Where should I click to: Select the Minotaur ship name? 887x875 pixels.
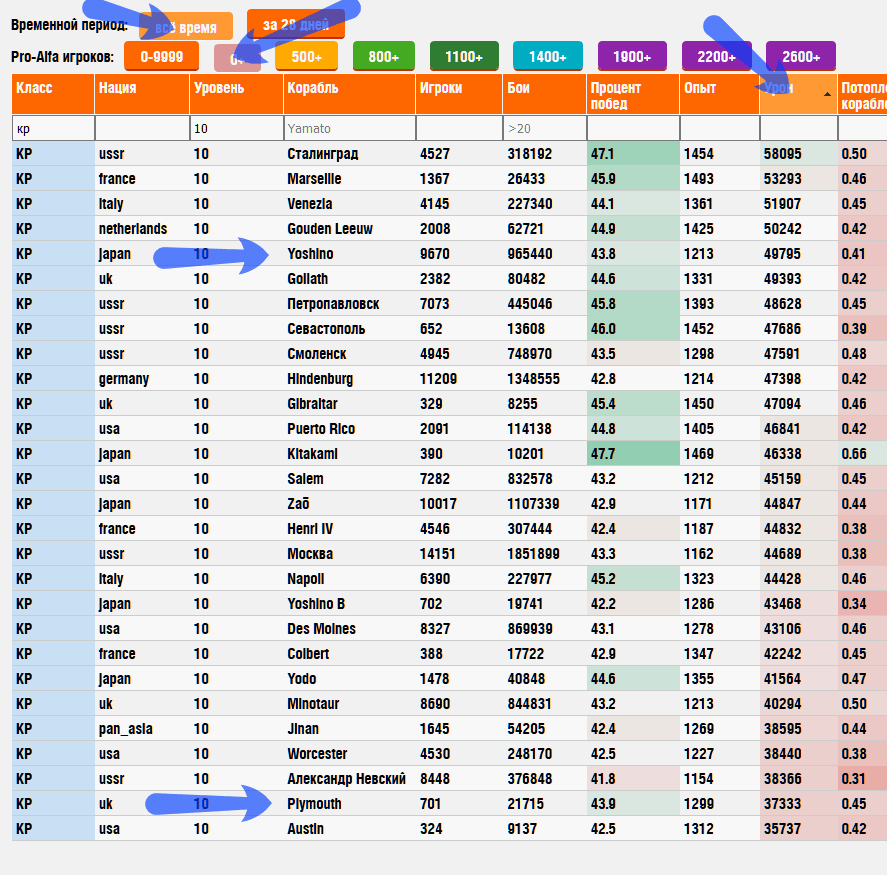click(x=313, y=704)
